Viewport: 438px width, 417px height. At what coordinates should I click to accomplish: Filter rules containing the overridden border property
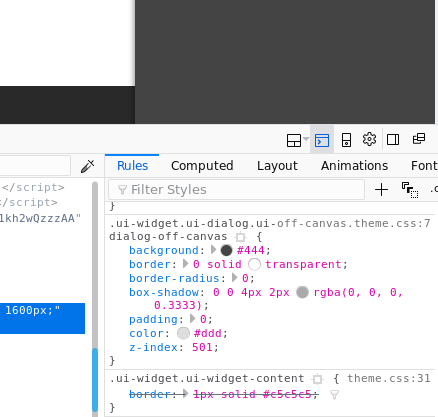pyautogui.click(x=334, y=395)
